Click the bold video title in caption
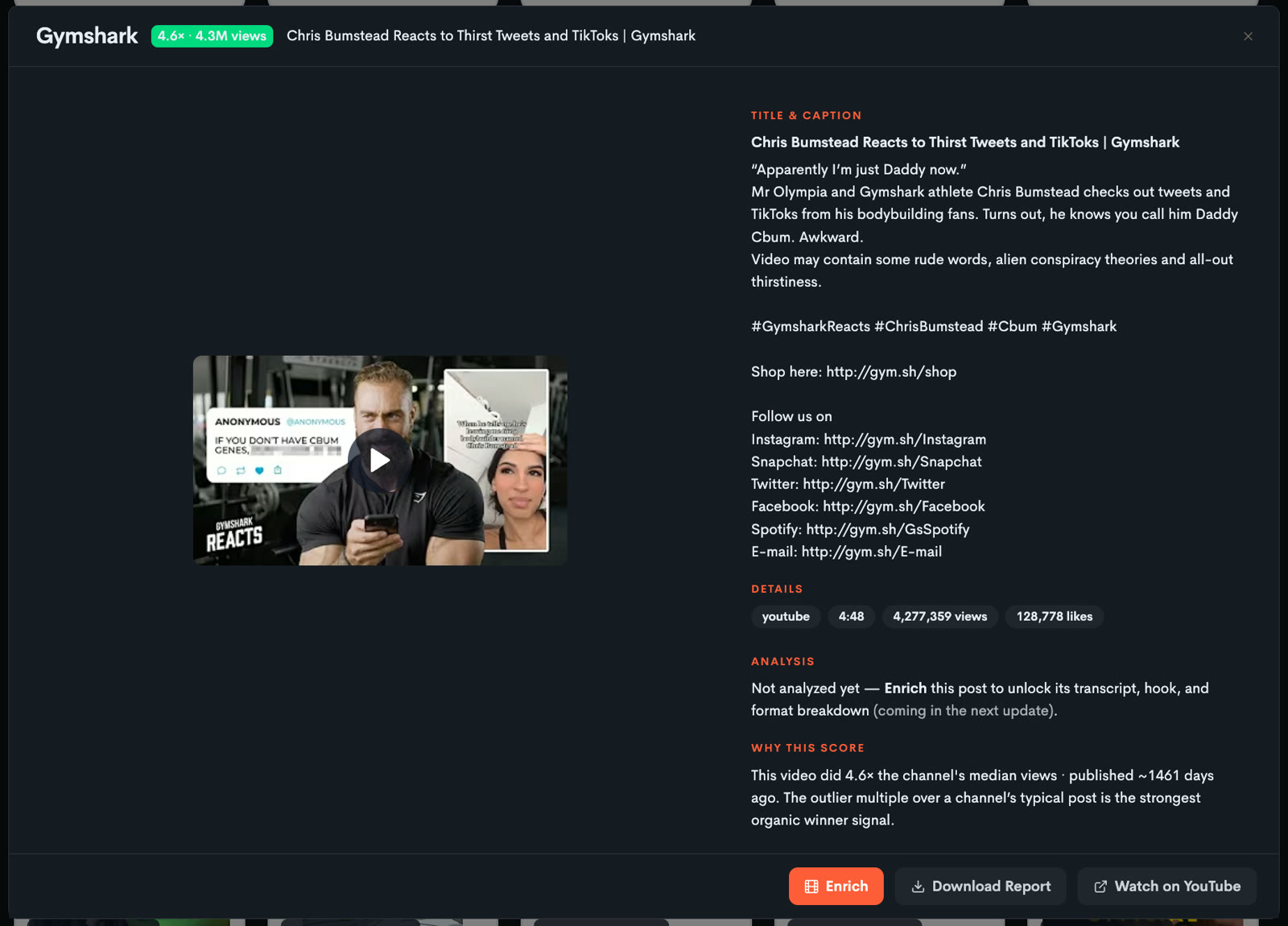 (965, 142)
